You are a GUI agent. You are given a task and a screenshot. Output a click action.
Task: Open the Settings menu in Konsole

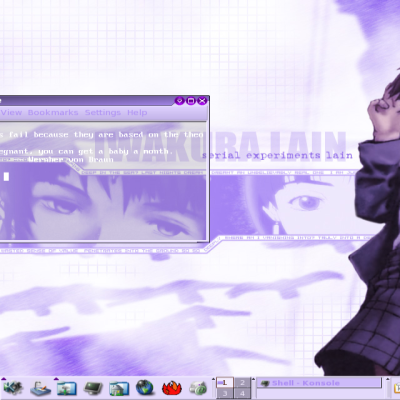pyautogui.click(x=103, y=113)
